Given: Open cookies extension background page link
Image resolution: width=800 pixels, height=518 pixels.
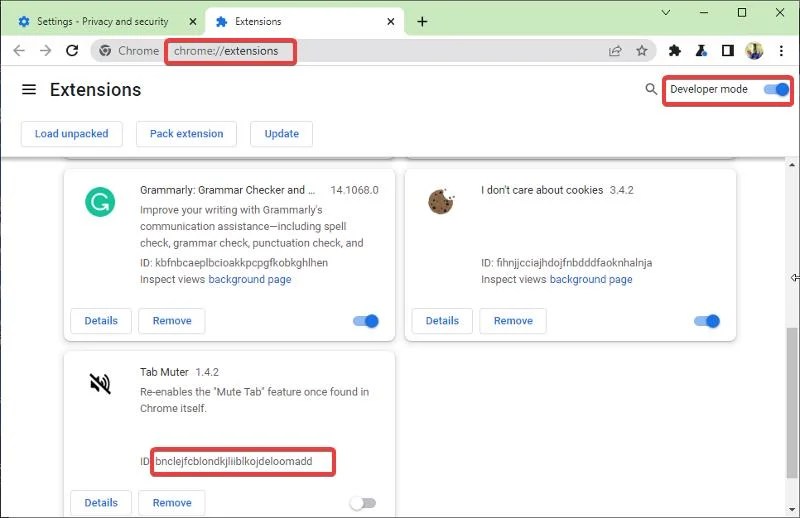Looking at the screenshot, I should click(591, 280).
